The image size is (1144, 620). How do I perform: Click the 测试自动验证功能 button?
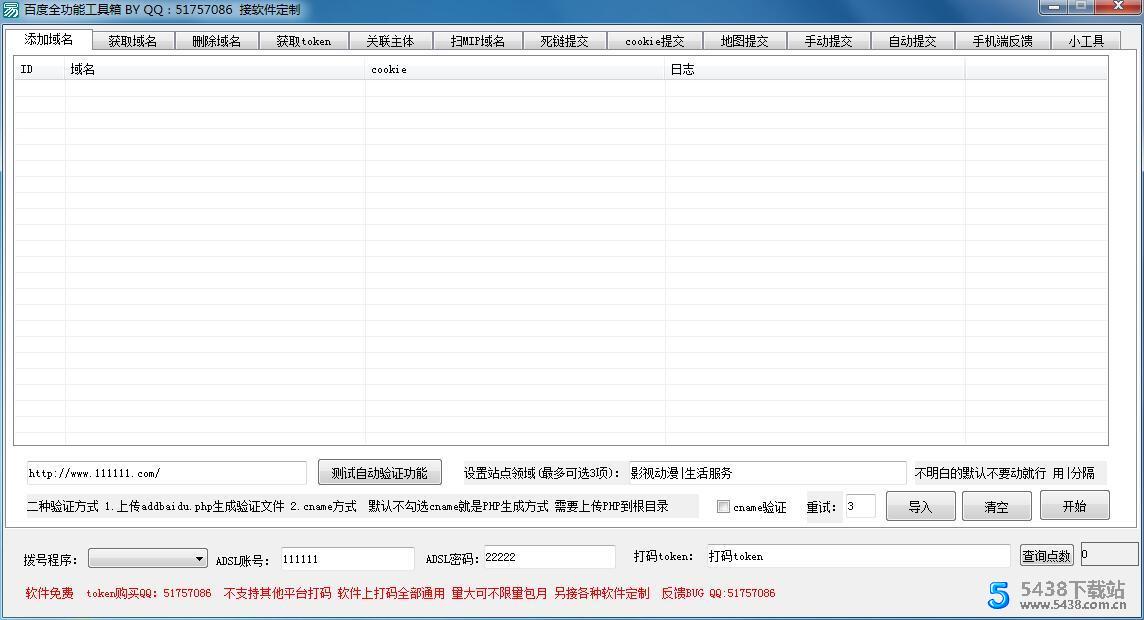point(380,473)
